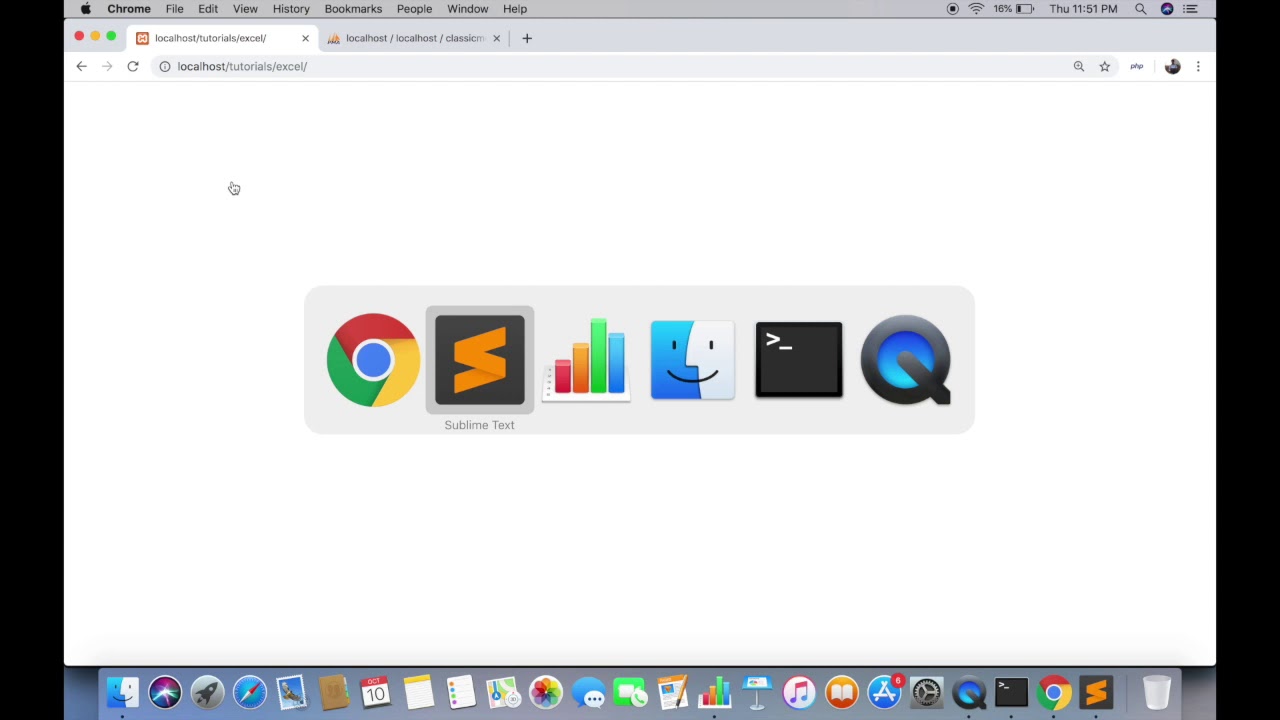Switch to the localhost/tutorials/excel/ tab
This screenshot has height=720, width=1280.
click(223, 38)
